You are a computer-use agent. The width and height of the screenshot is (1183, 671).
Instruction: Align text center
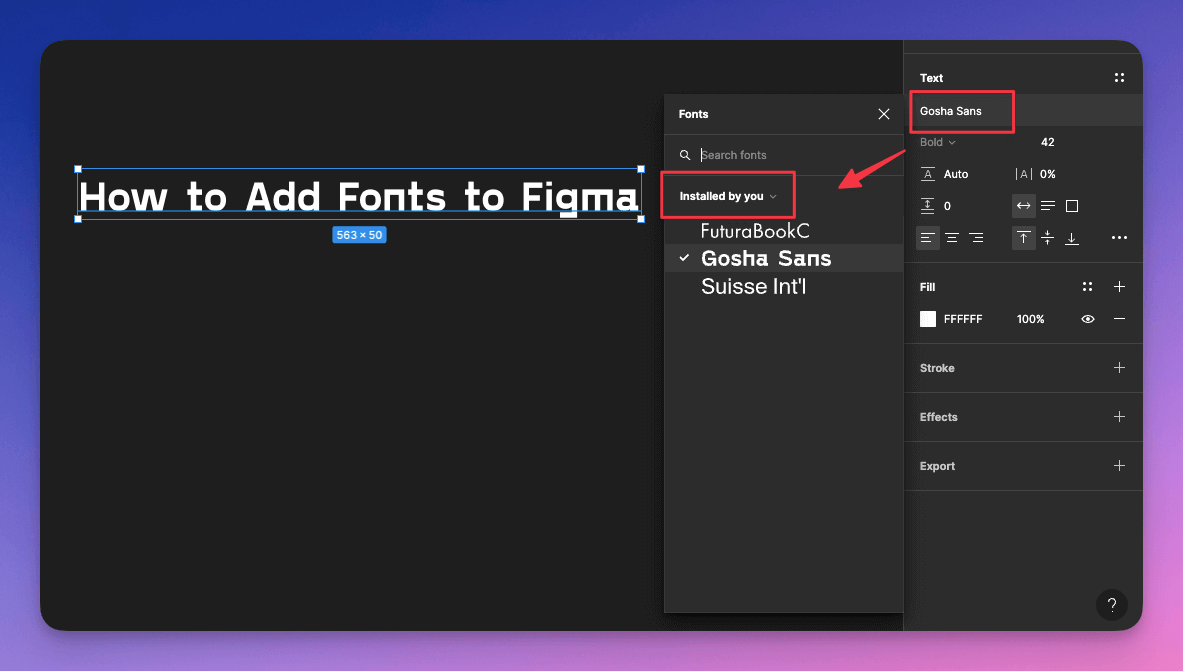point(952,238)
